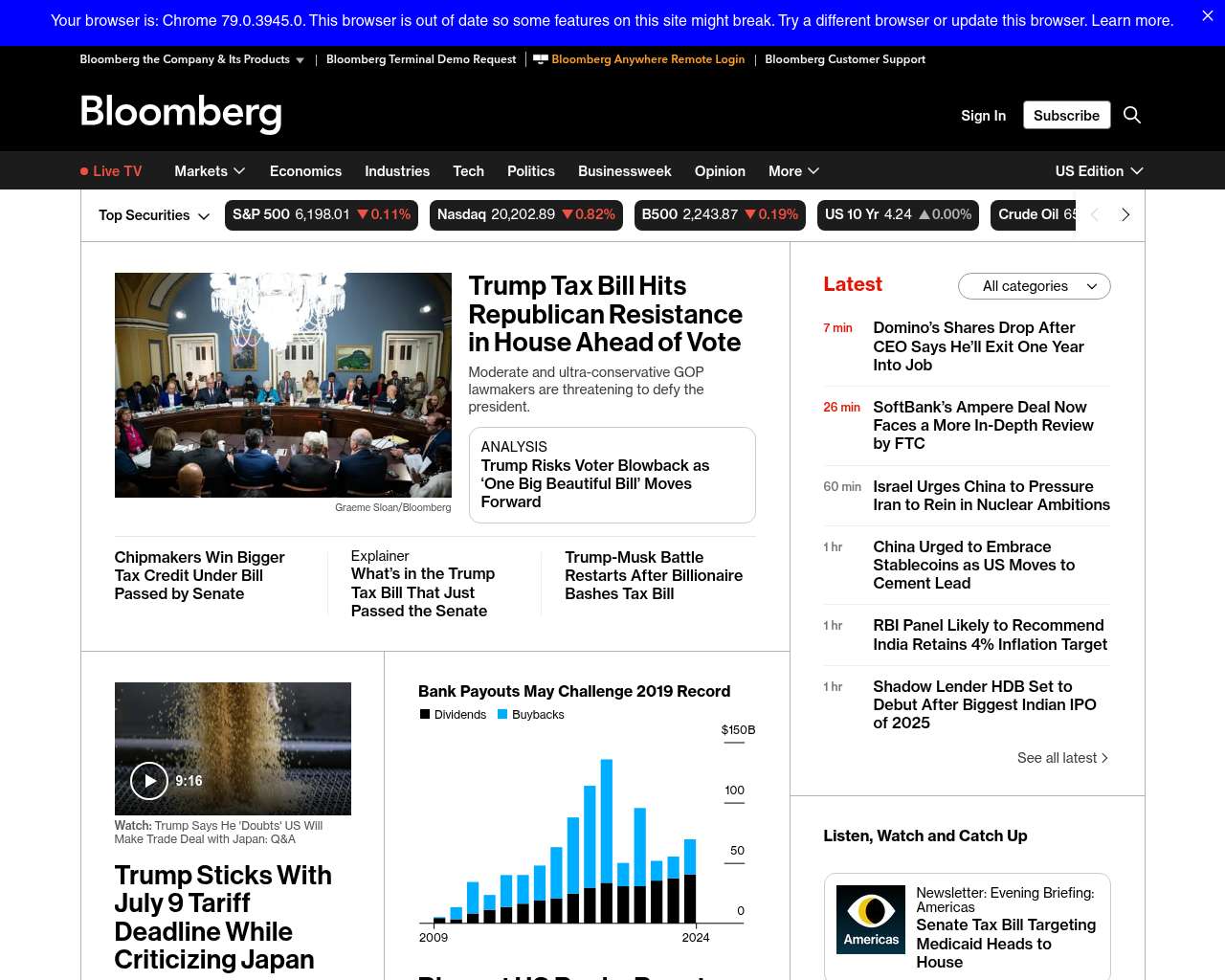Expand Bloomberg the Company & Its Products
1225x980 pixels.
(192, 59)
